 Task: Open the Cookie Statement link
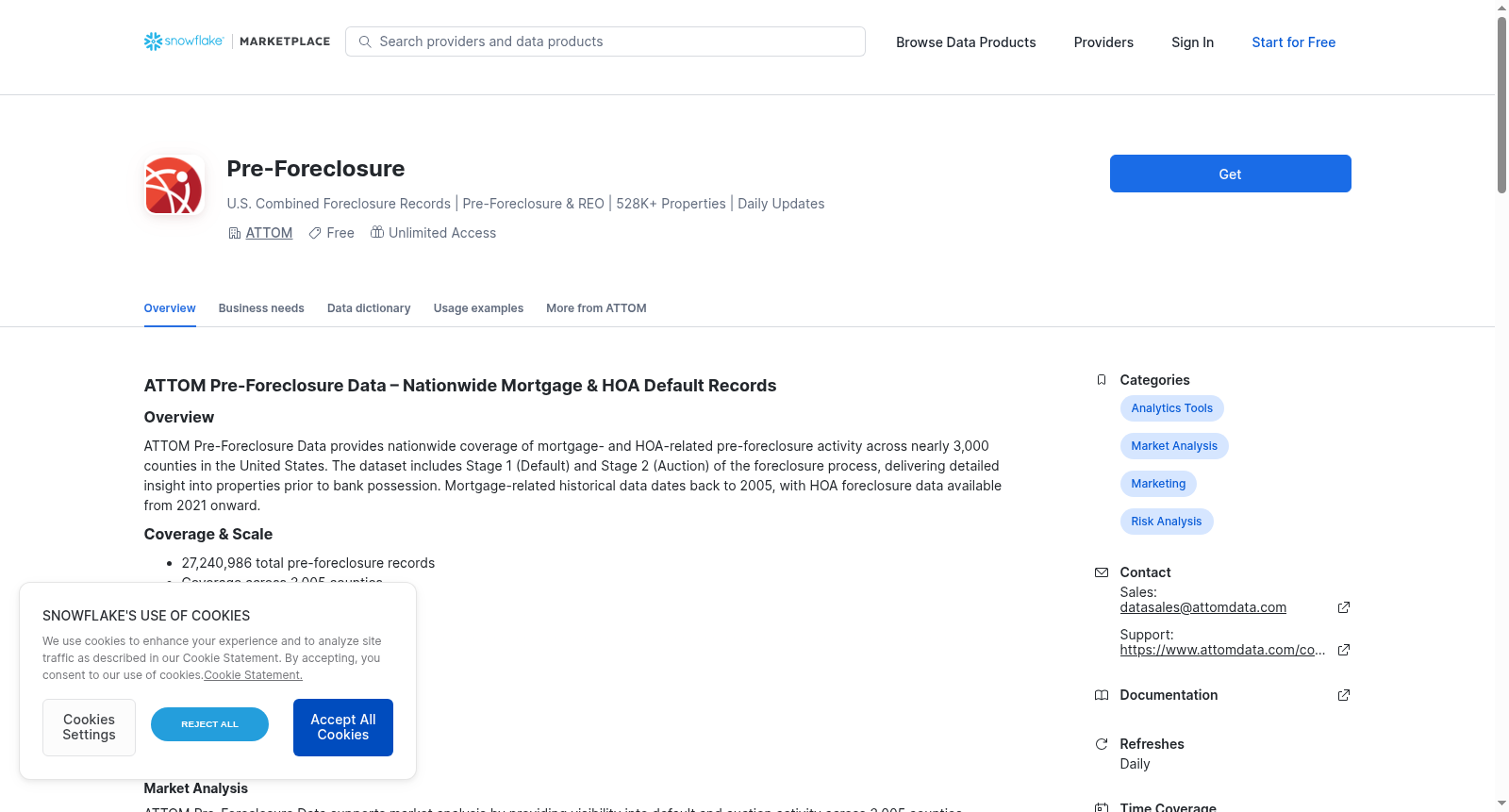coord(253,675)
